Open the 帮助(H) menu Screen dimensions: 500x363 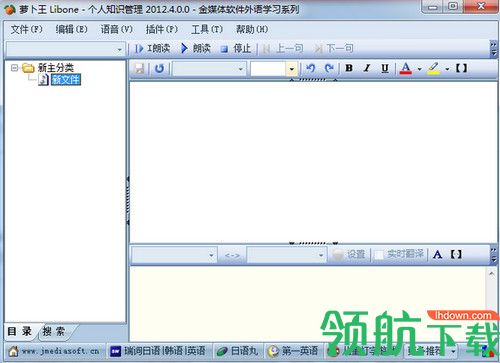pyautogui.click(x=252, y=29)
